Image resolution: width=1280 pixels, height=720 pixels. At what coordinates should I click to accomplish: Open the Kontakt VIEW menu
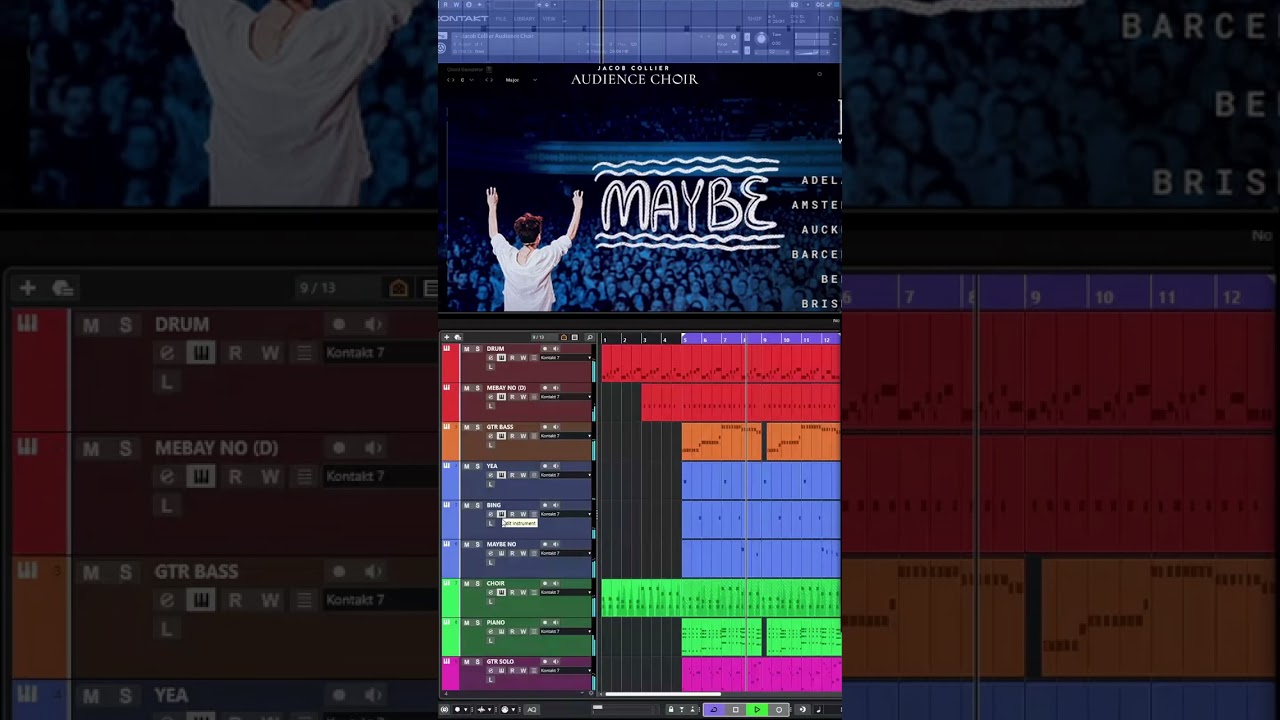(549, 19)
